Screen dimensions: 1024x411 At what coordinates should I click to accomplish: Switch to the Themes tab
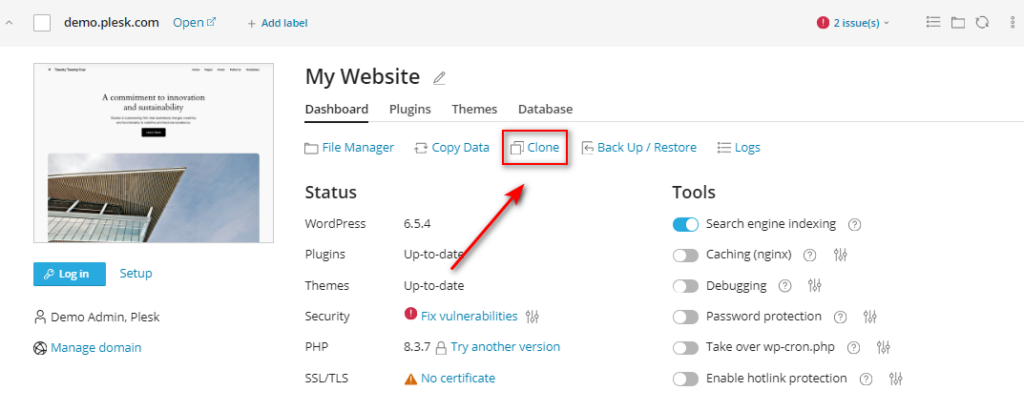pos(474,109)
